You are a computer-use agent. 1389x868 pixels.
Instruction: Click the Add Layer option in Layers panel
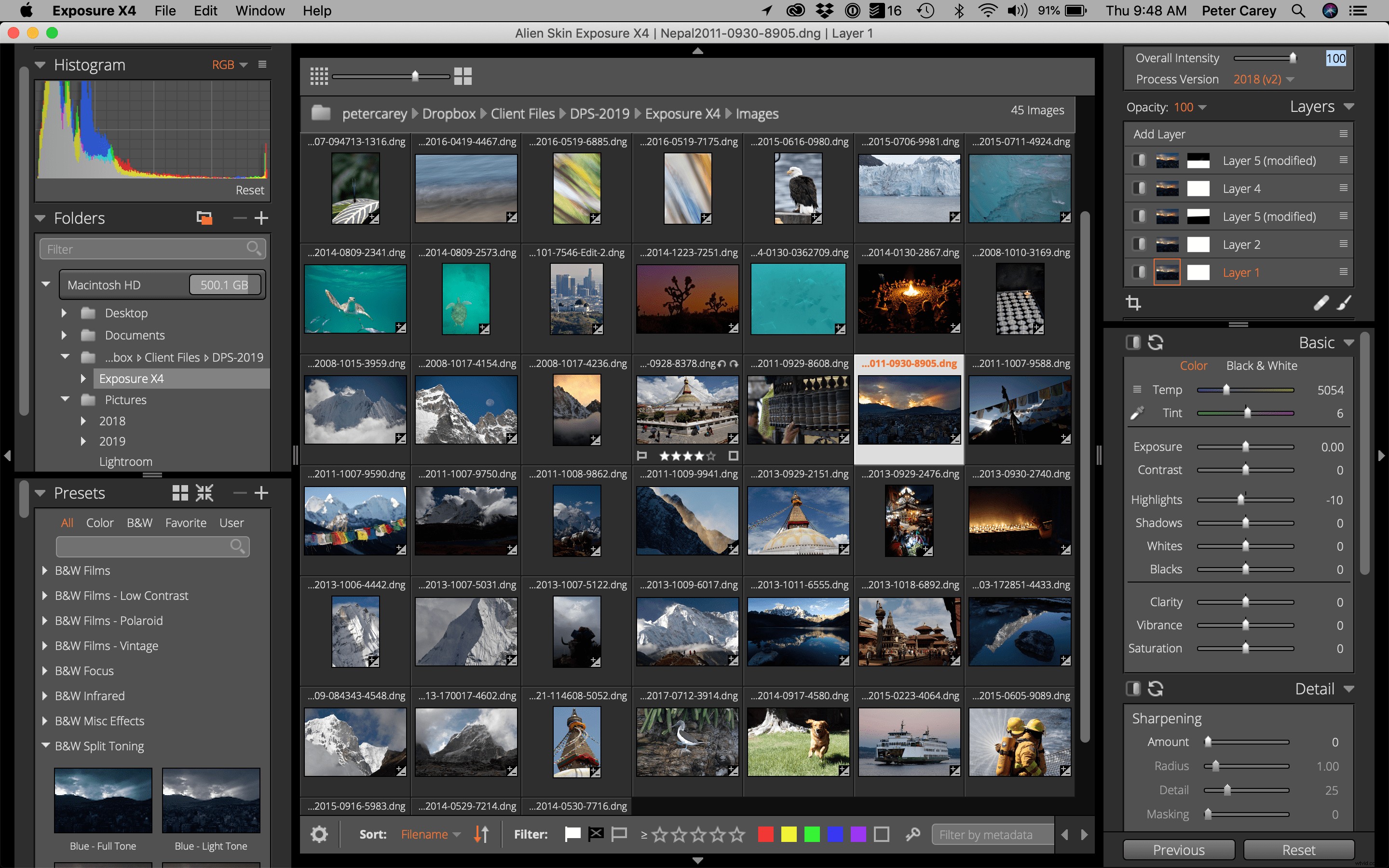(1159, 134)
